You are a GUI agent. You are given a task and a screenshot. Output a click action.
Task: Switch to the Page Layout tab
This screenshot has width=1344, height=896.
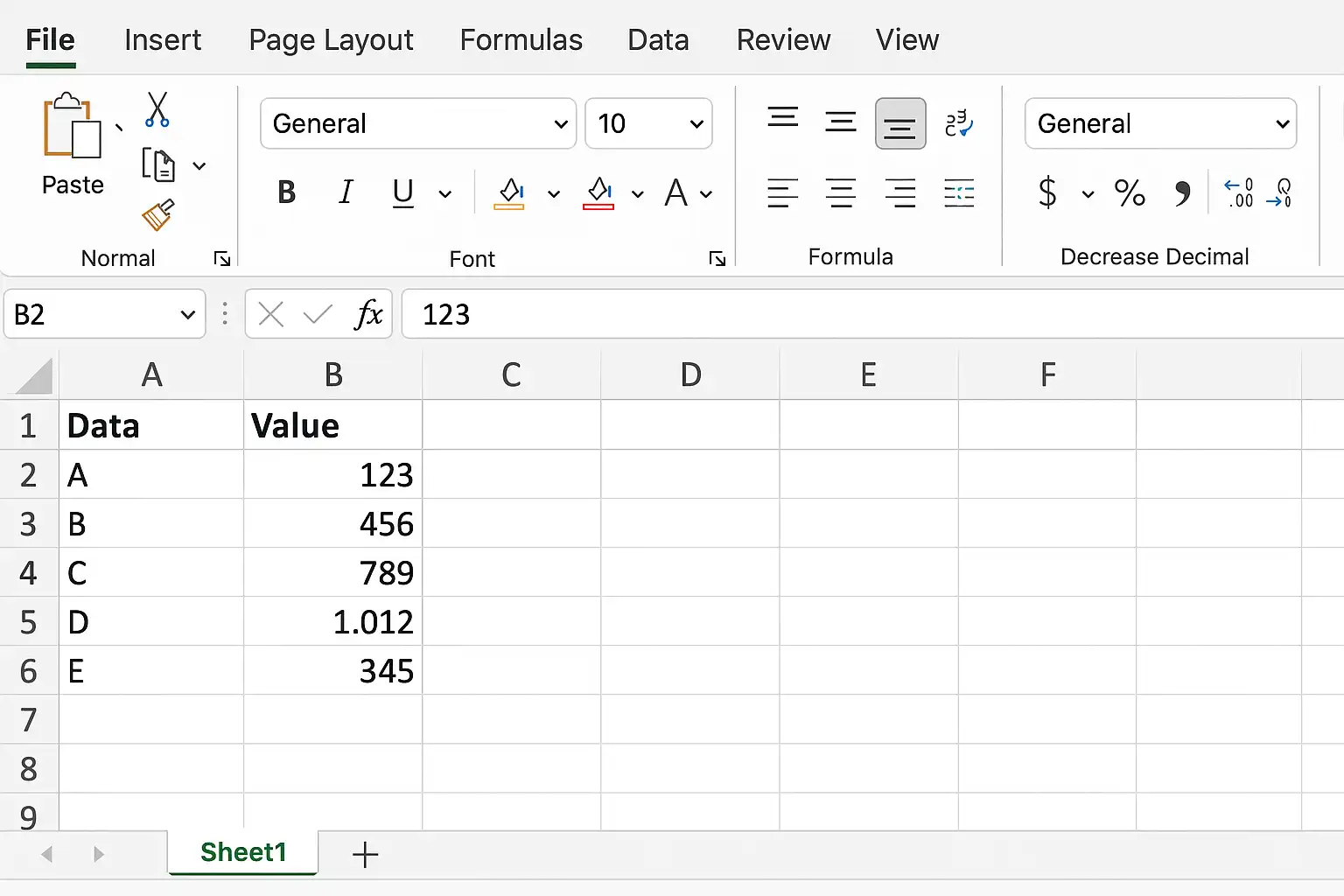(x=331, y=40)
